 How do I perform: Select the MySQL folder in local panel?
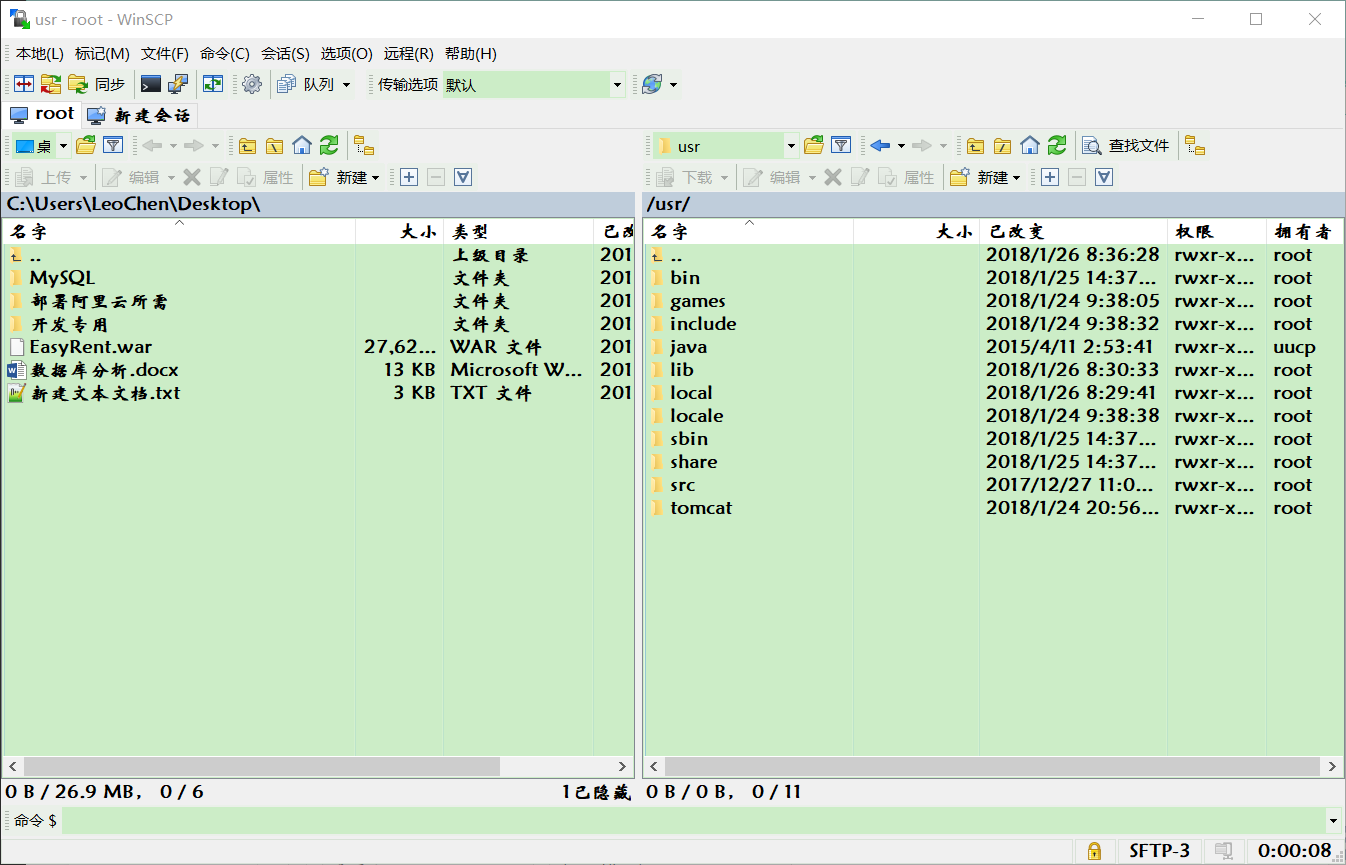click(x=62, y=278)
